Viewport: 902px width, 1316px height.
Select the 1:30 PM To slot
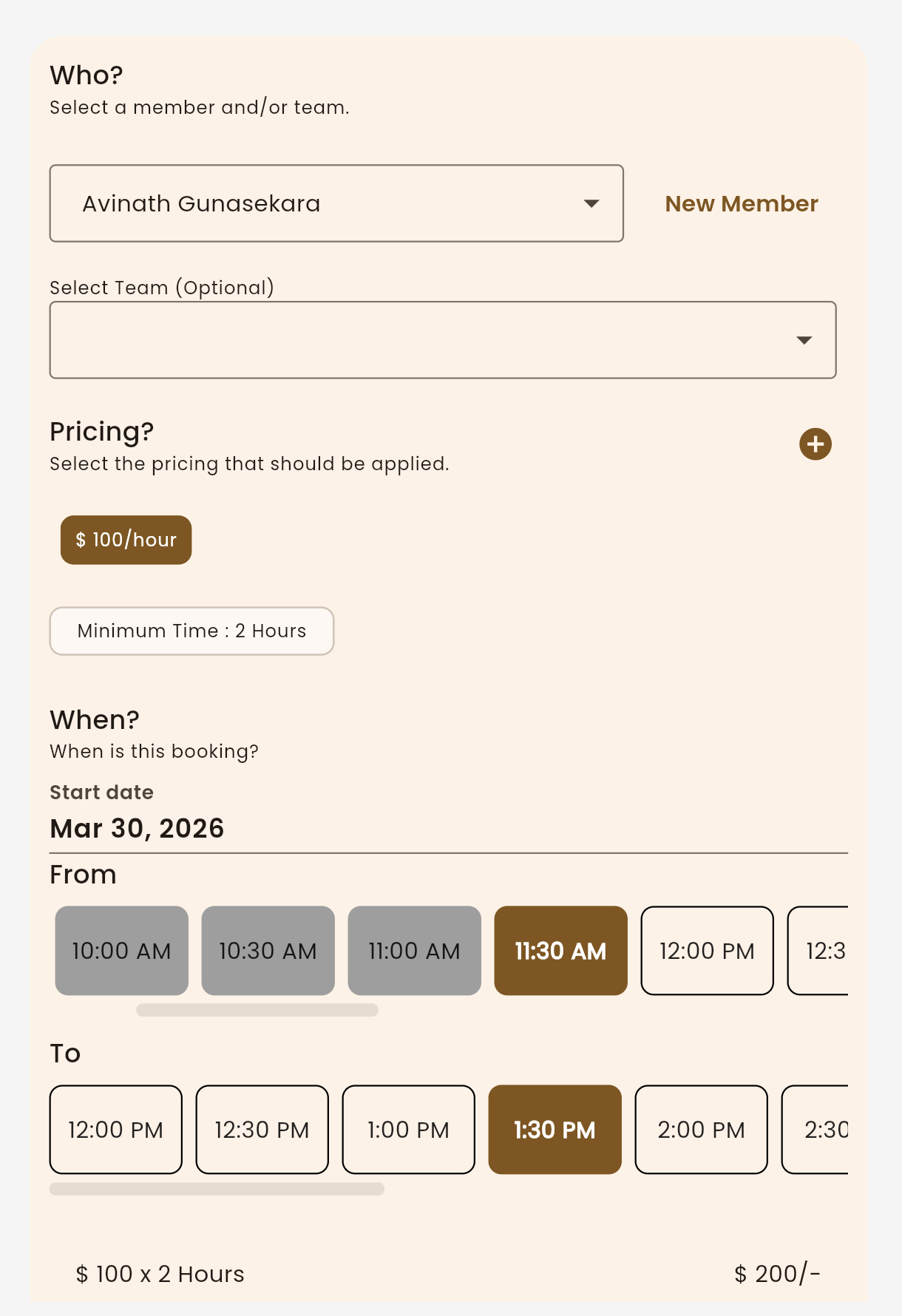(x=555, y=1130)
